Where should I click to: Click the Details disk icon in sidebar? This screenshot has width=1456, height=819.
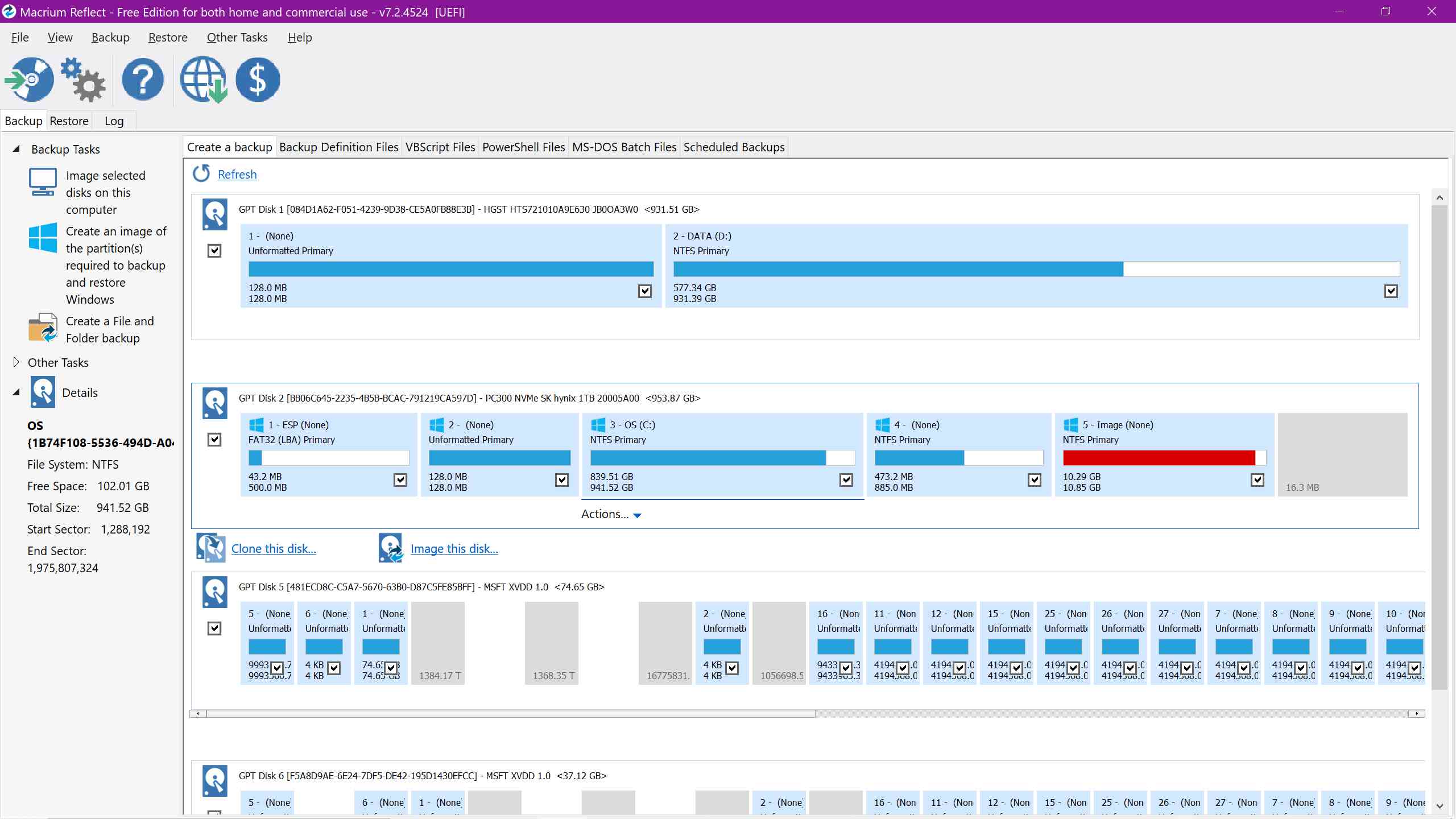point(43,392)
